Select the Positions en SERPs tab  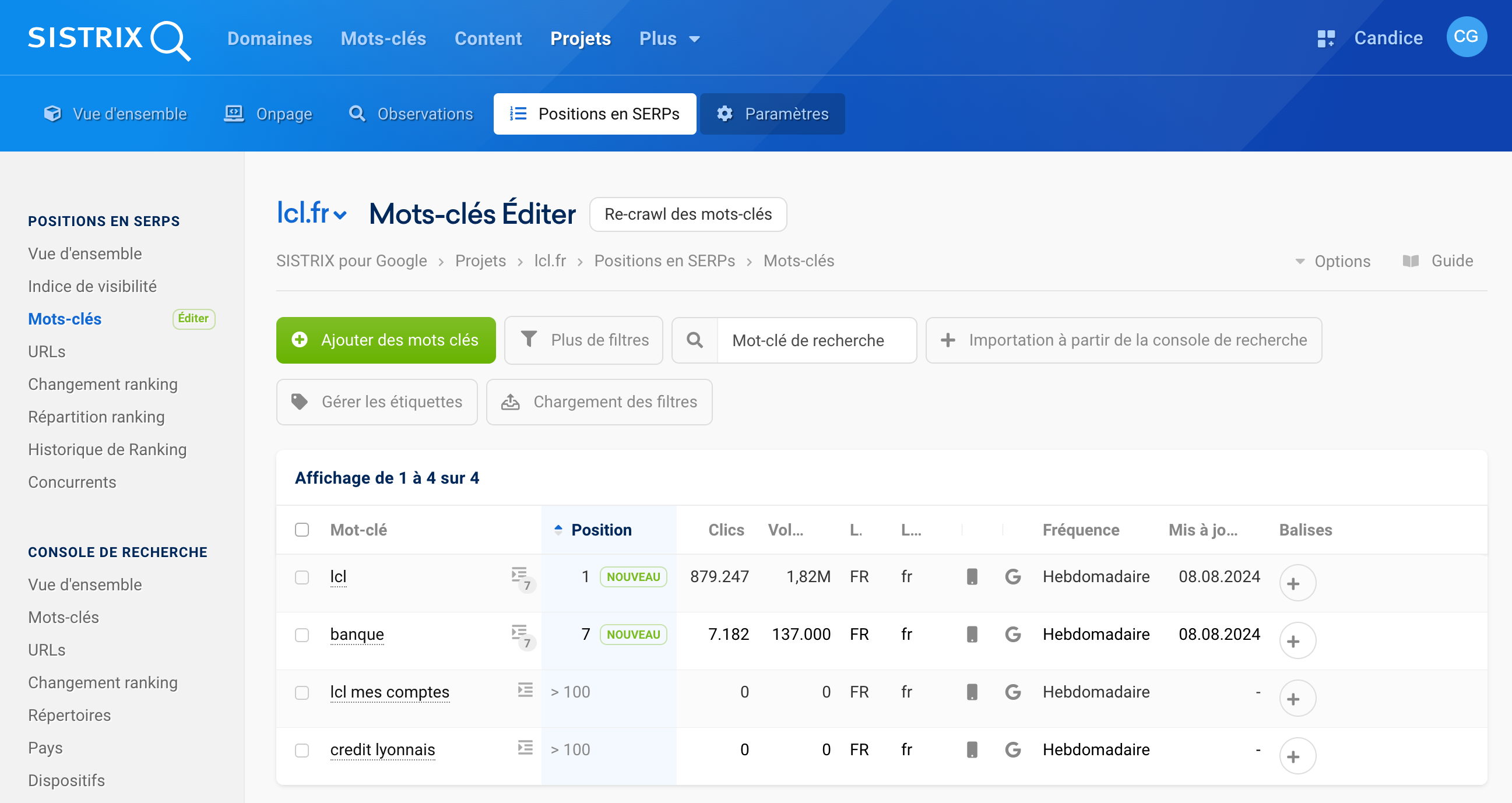[x=595, y=114]
